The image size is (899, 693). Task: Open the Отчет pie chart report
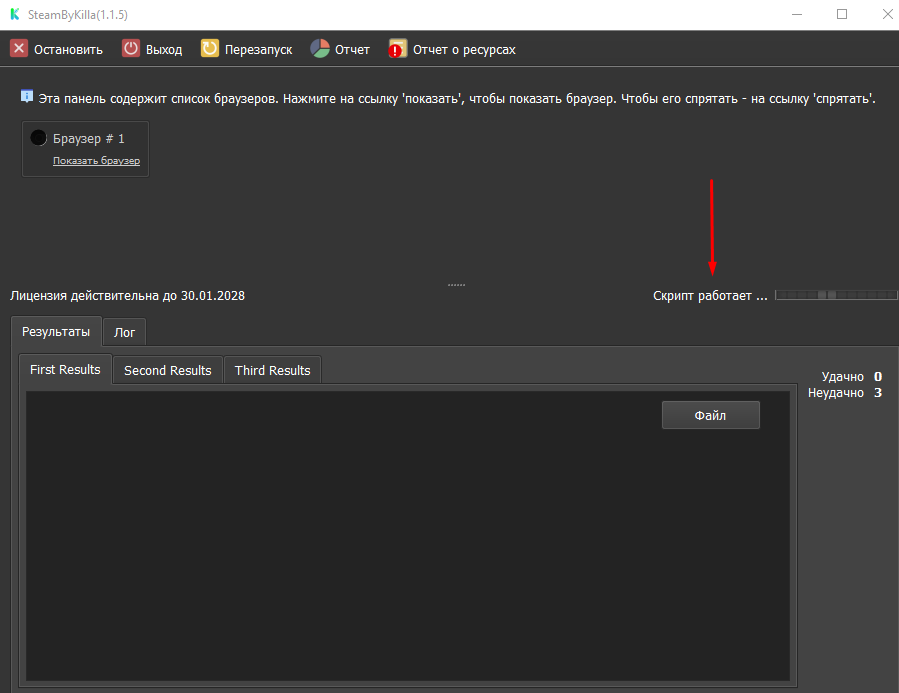[320, 49]
